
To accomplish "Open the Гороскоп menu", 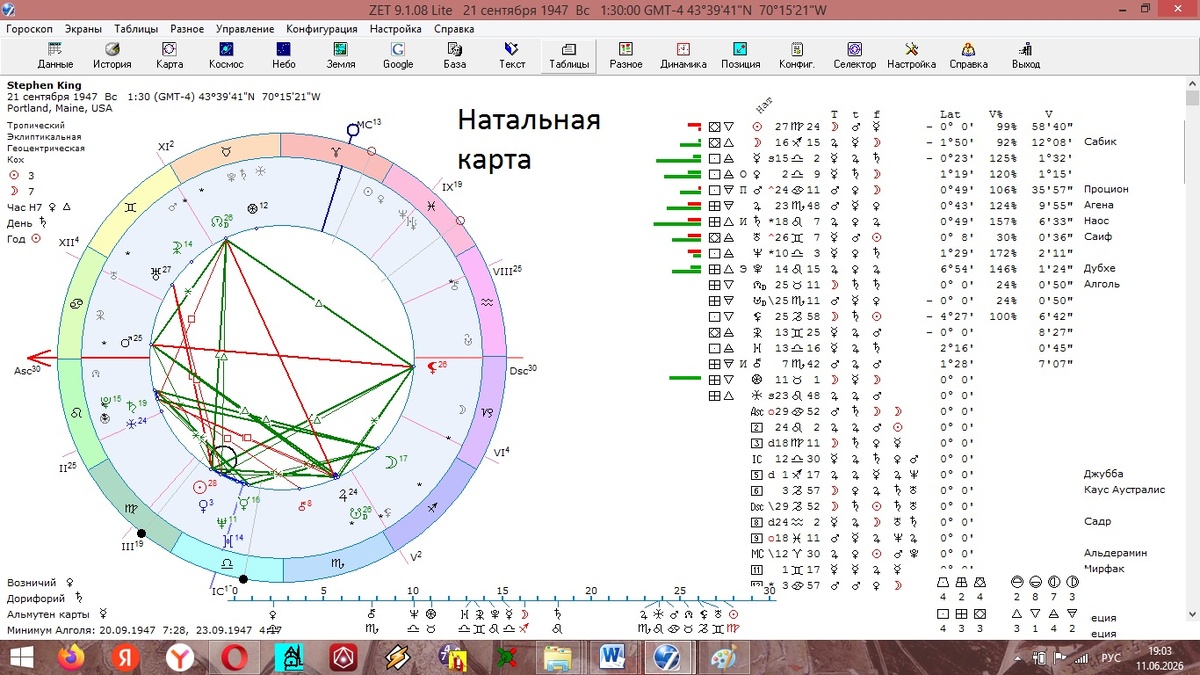I will (30, 29).
